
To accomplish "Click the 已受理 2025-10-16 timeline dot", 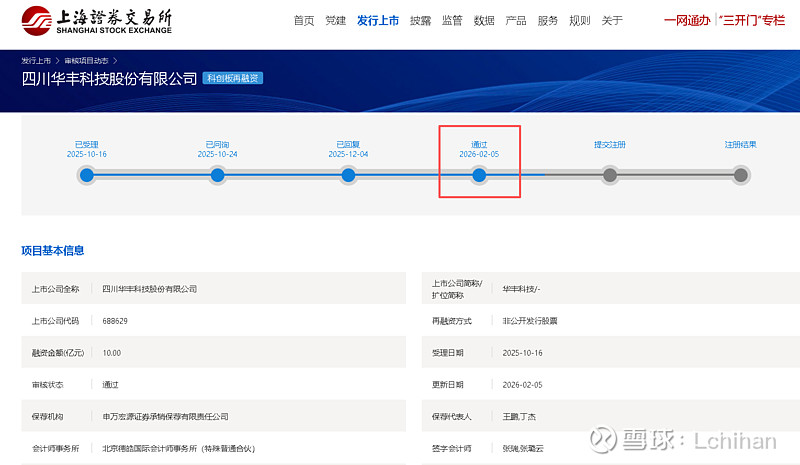I will click(87, 175).
